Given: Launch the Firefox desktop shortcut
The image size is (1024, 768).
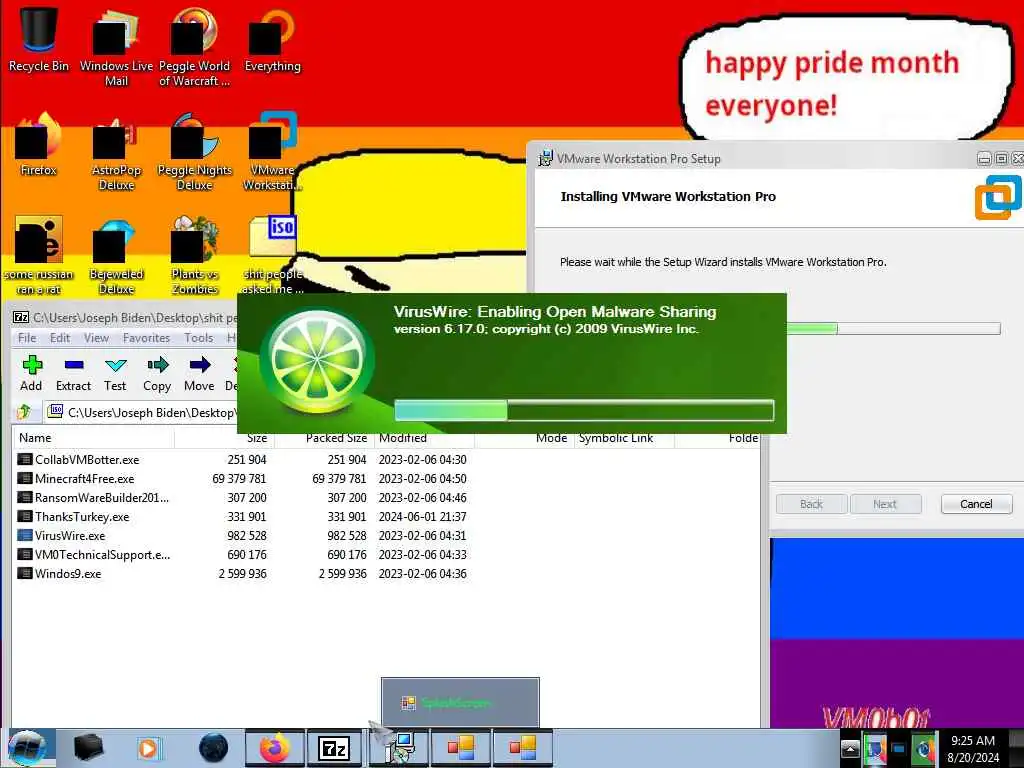Looking at the screenshot, I should coord(39,144).
